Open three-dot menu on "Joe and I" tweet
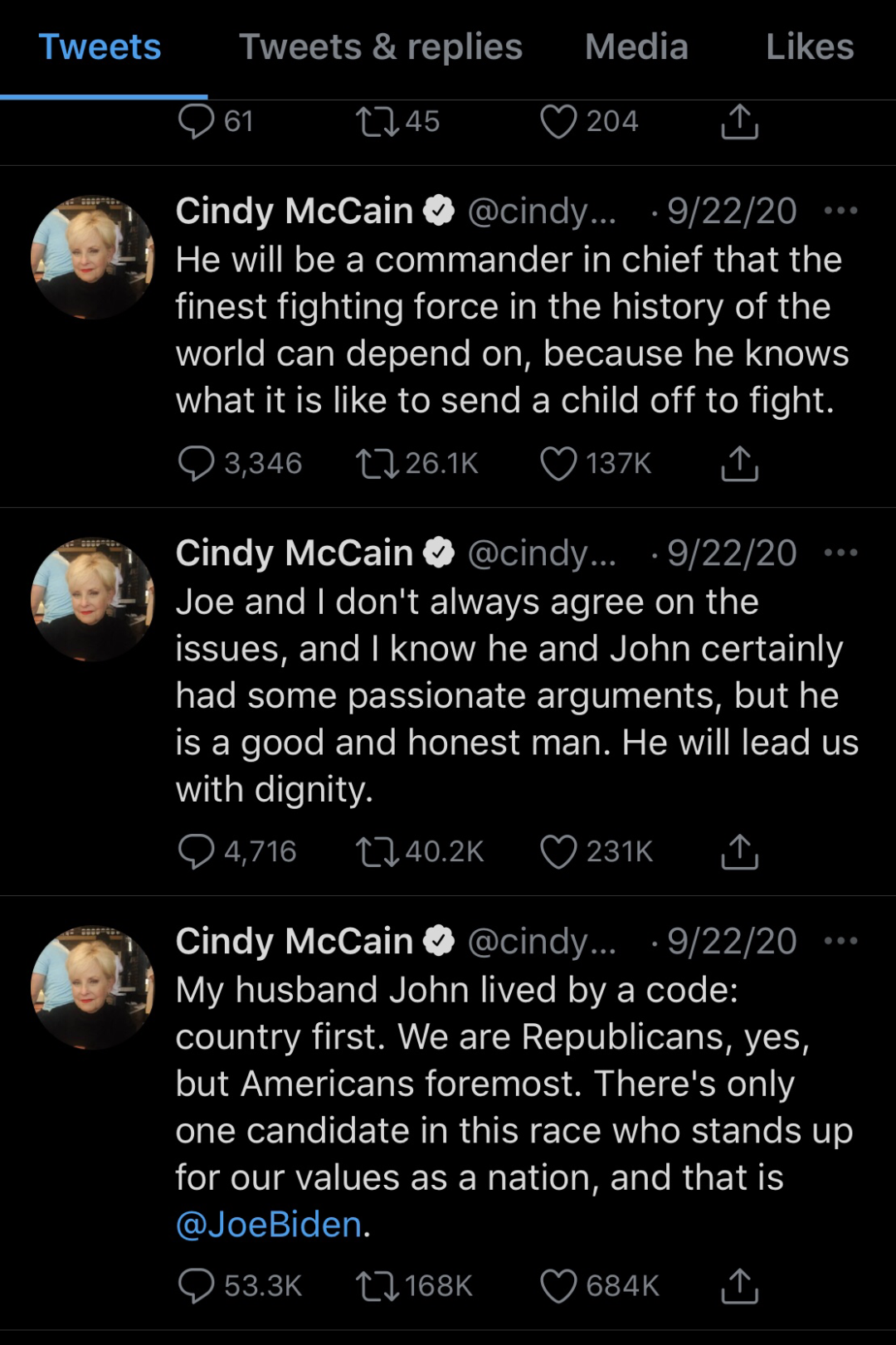Image resolution: width=896 pixels, height=1345 pixels. (x=840, y=553)
